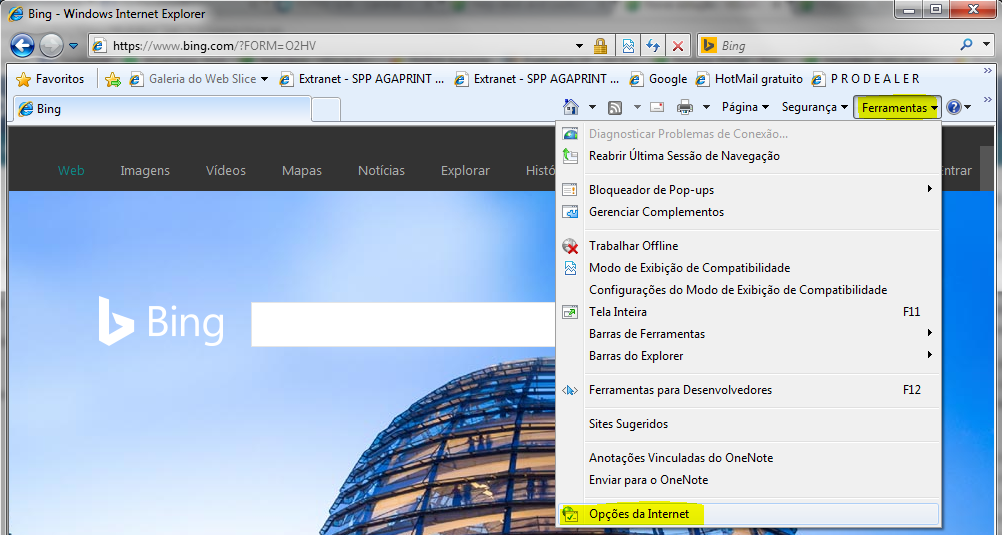Go back using the Back arrow button
This screenshot has width=1002, height=535.
[x=22, y=45]
